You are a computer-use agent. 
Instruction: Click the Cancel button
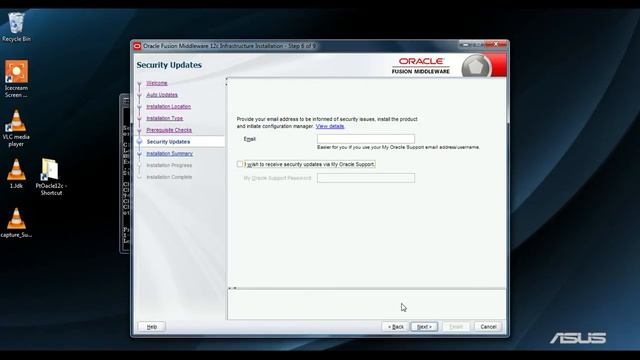coord(488,327)
